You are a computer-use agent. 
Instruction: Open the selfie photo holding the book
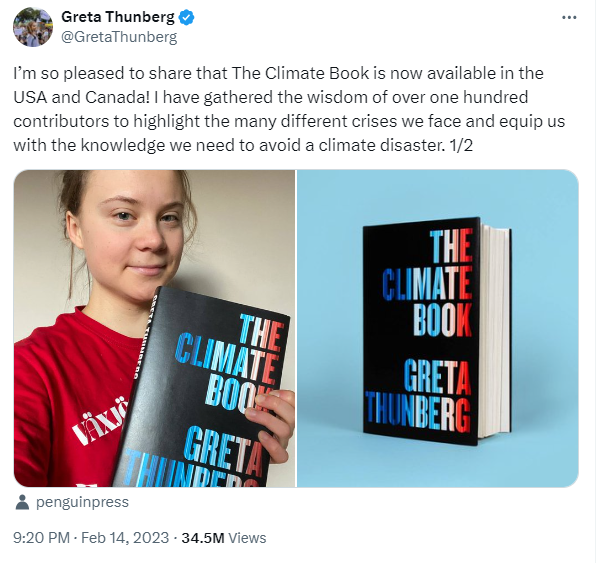pyautogui.click(x=154, y=328)
